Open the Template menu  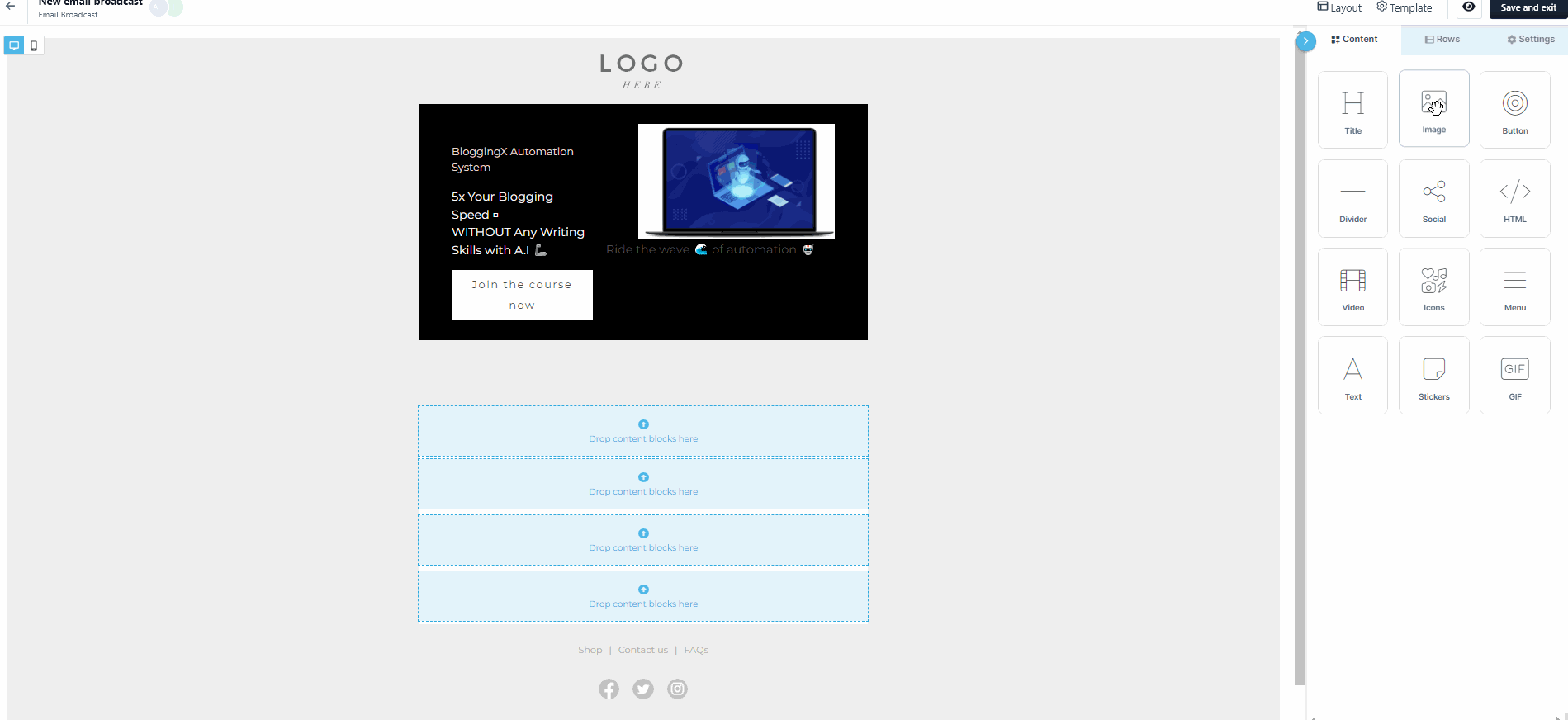pyautogui.click(x=1404, y=7)
